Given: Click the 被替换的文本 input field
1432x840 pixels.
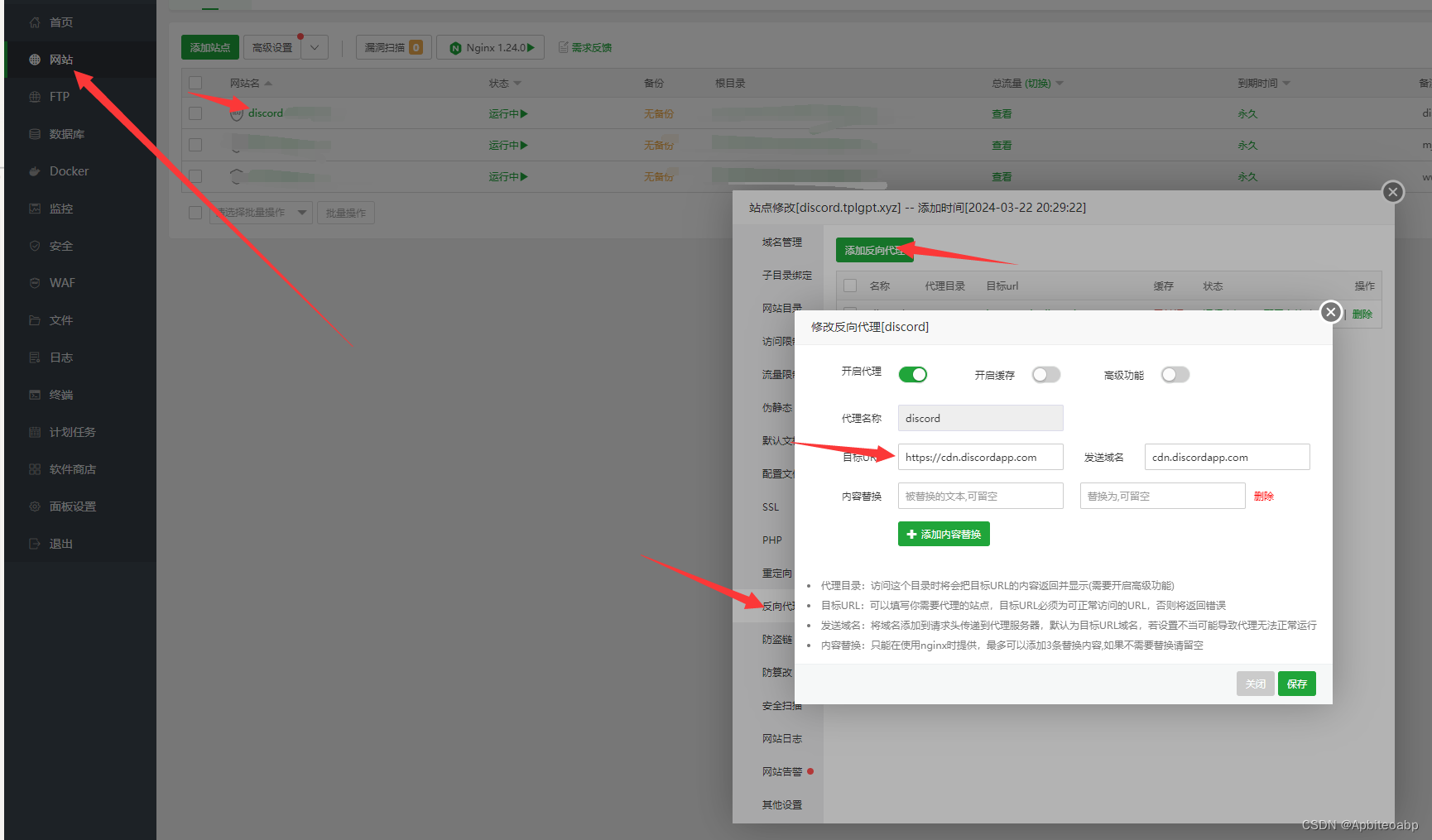Looking at the screenshot, I should coord(981,496).
